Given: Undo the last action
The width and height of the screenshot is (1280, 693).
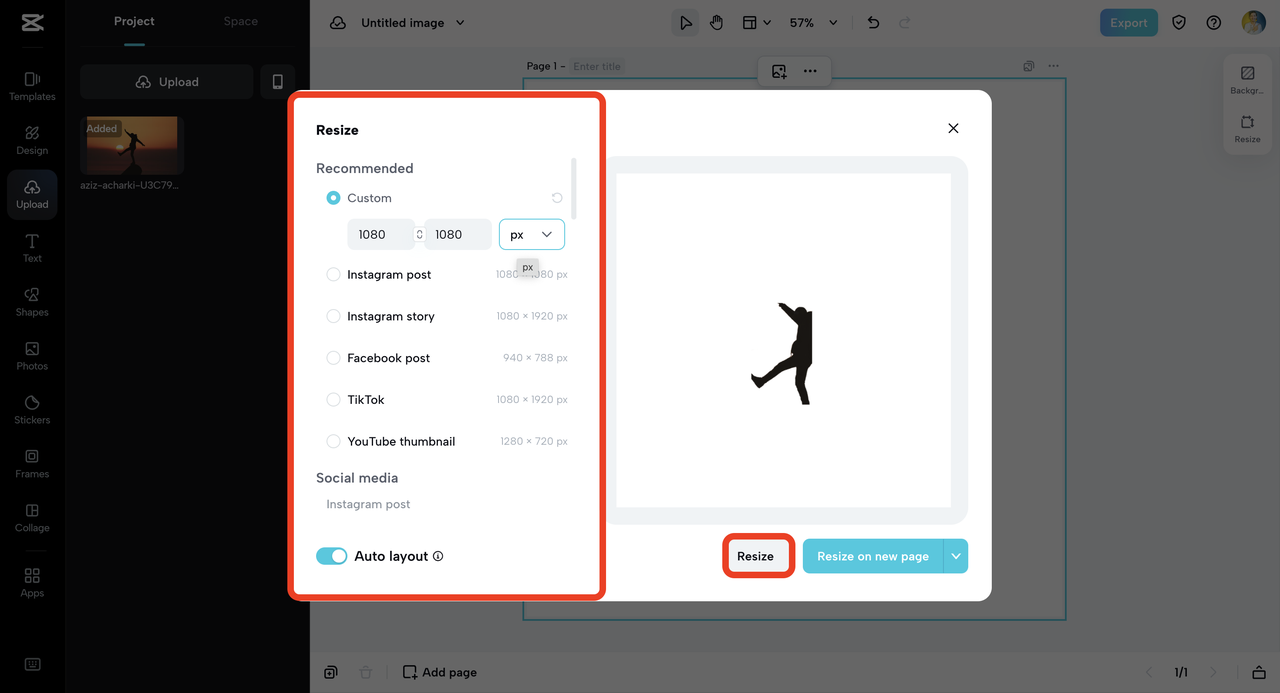Looking at the screenshot, I should [x=873, y=22].
